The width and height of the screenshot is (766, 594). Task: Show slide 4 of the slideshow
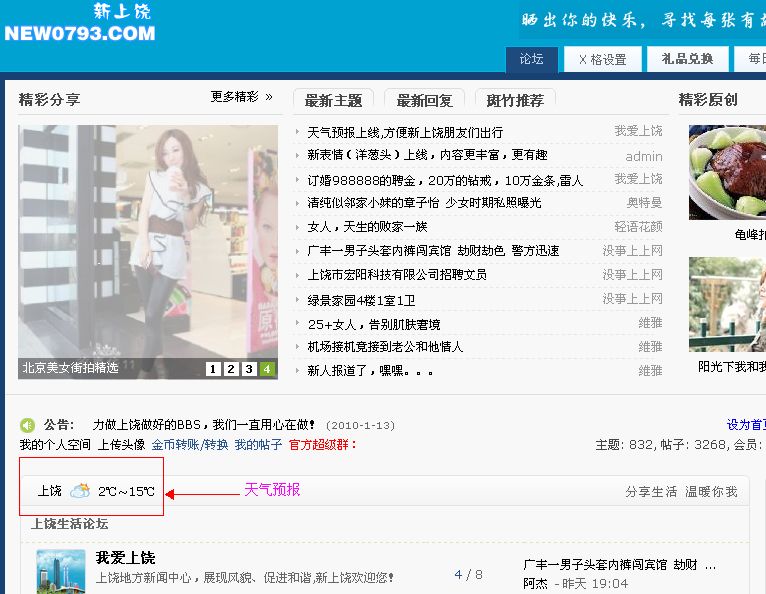(x=267, y=369)
